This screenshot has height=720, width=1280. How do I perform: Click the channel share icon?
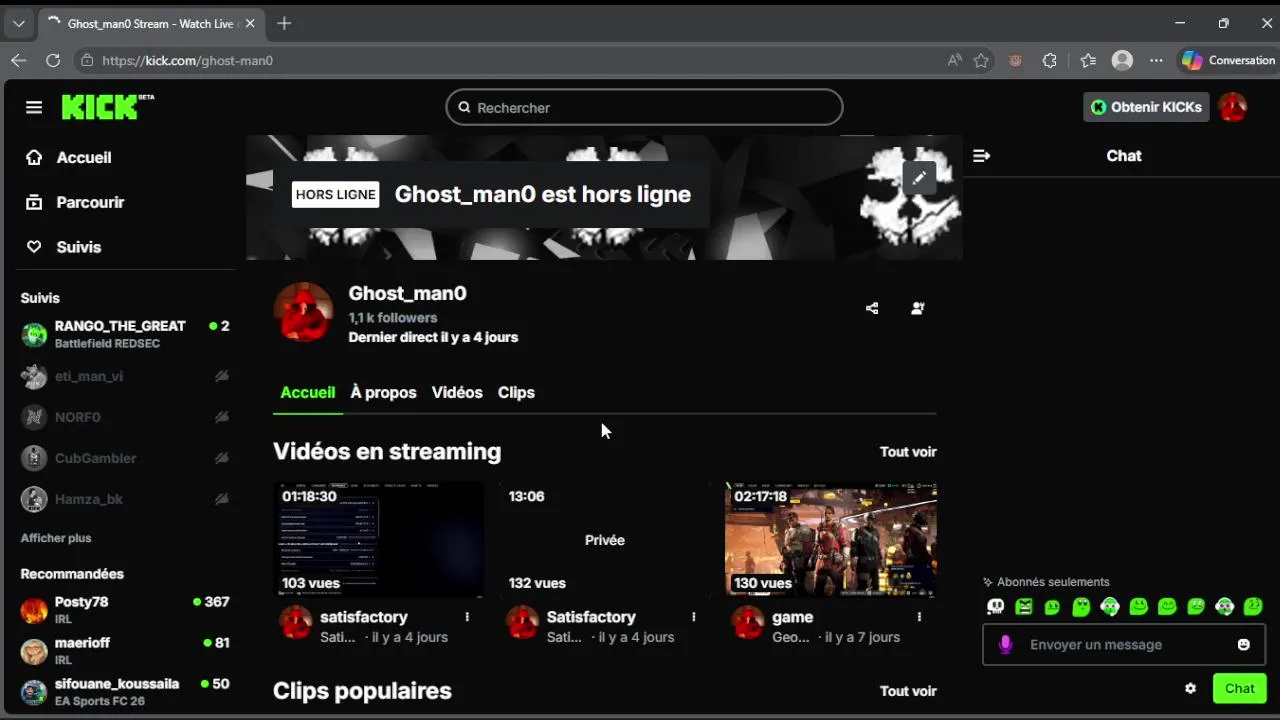point(872,308)
